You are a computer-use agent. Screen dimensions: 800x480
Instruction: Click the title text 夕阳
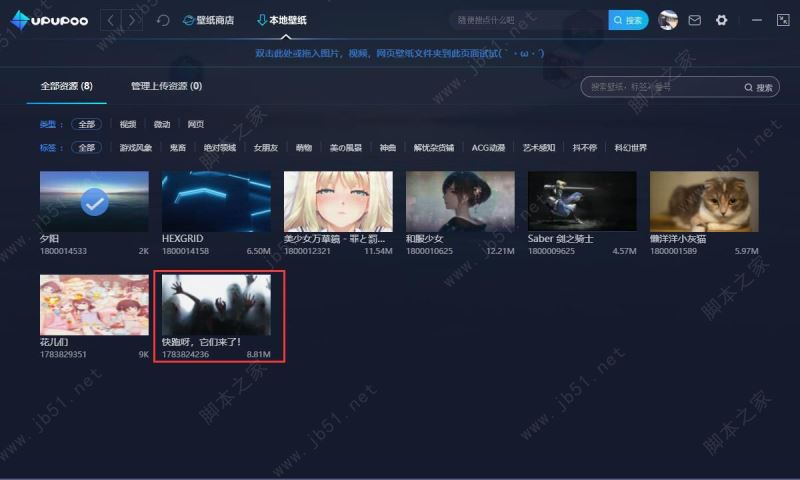(x=49, y=238)
